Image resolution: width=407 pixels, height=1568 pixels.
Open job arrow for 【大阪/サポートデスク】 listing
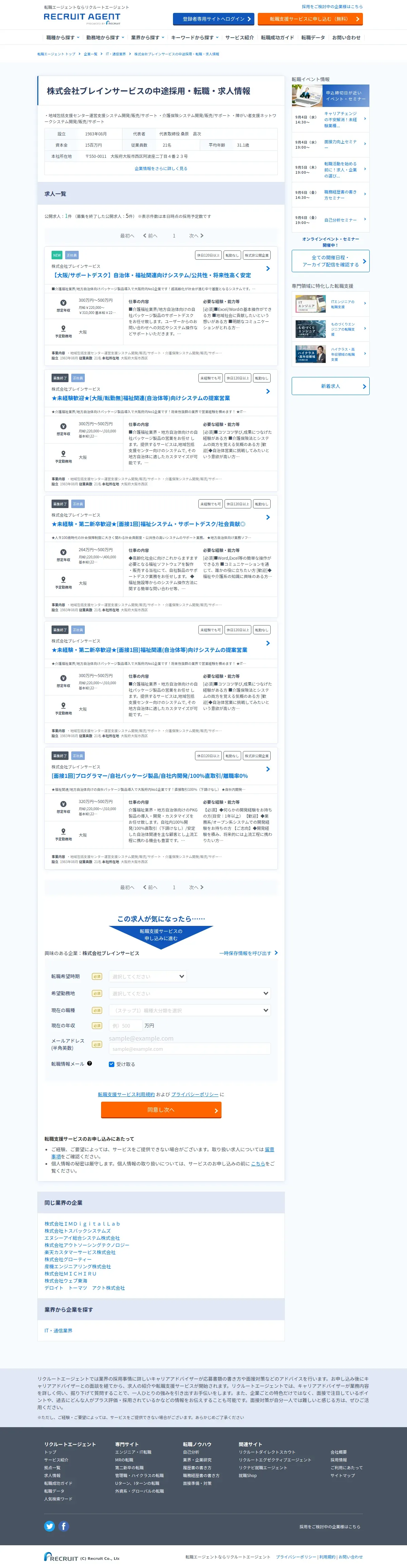[268, 268]
